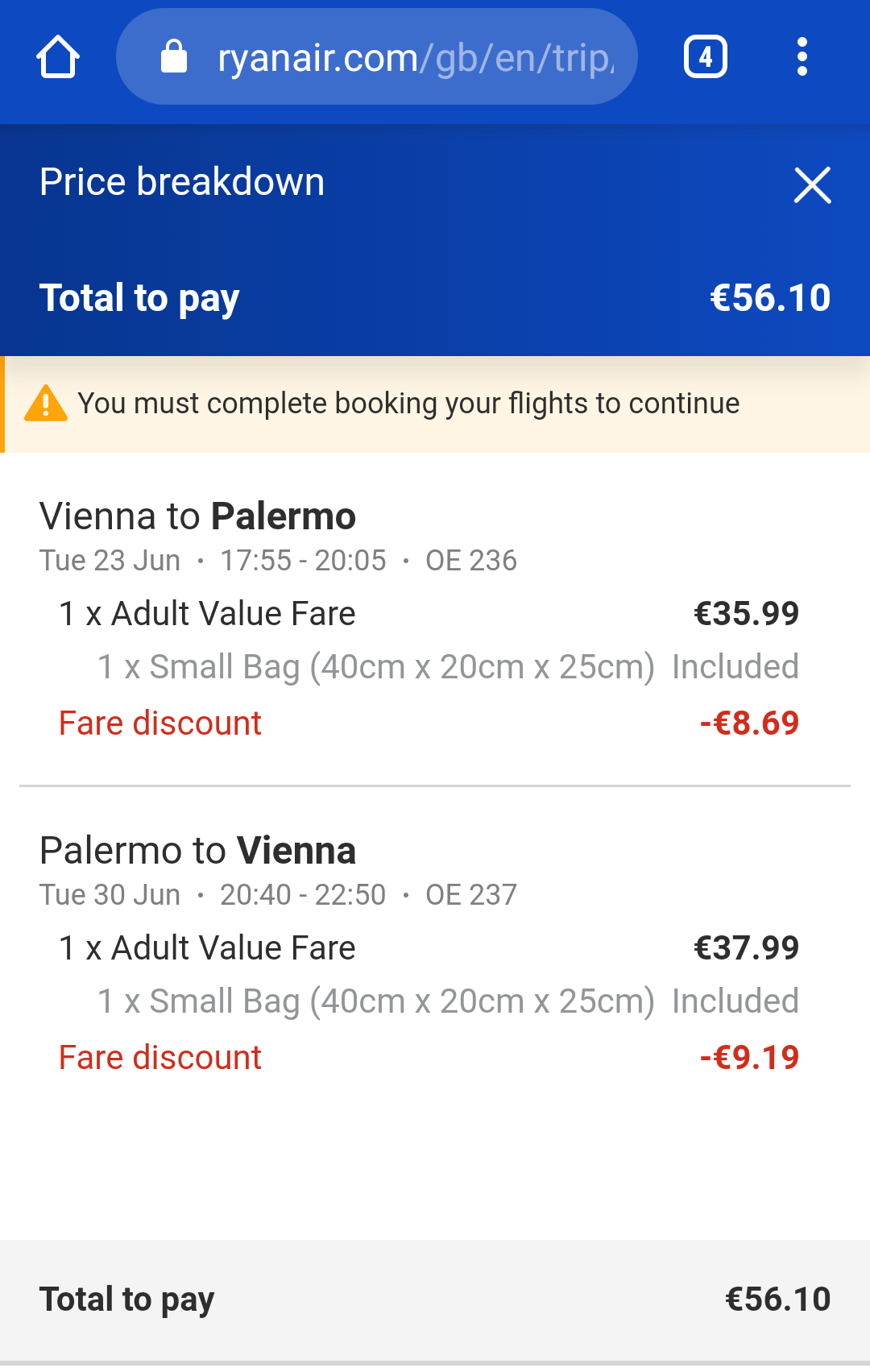
Task: Tap the Tue 30 Jun OE 237 details
Action: 278,895
